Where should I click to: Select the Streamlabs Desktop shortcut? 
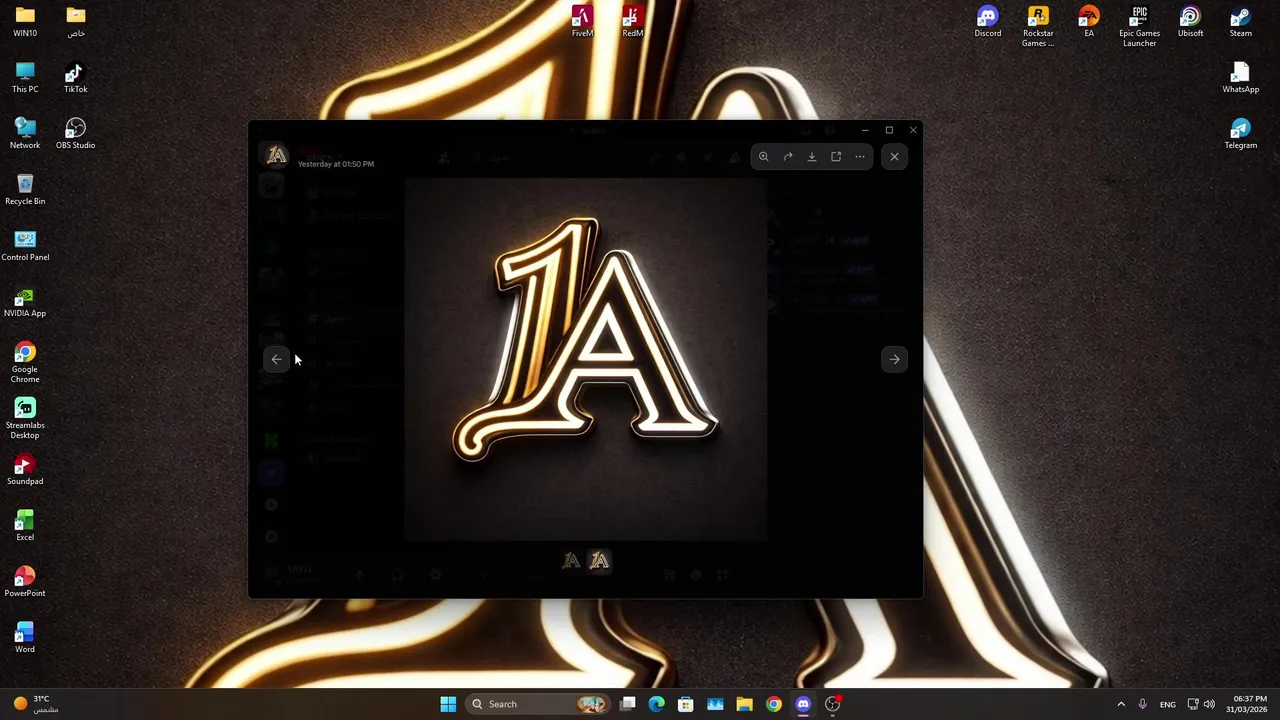(25, 418)
